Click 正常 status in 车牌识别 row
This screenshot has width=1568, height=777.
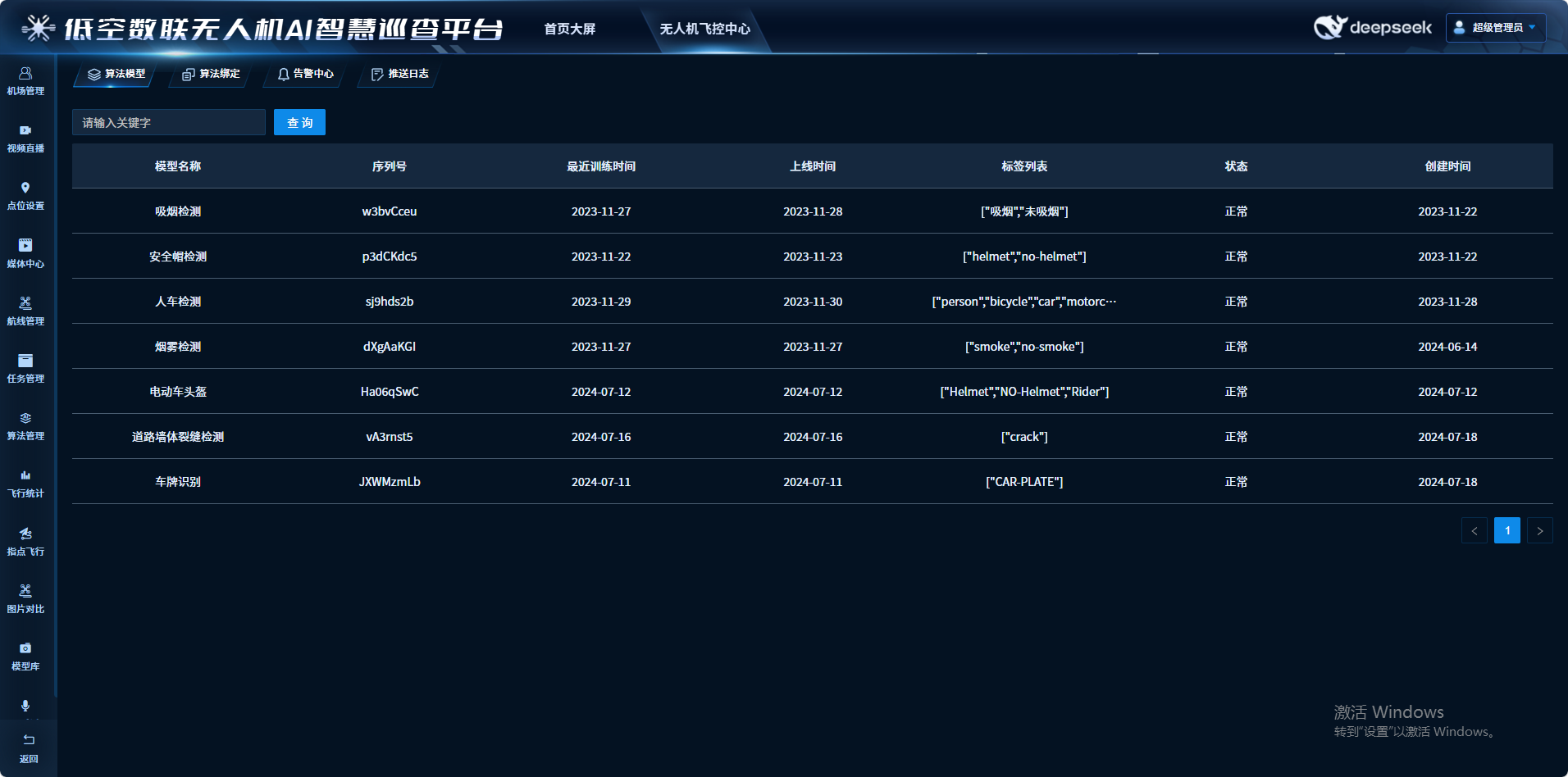[x=1236, y=482]
